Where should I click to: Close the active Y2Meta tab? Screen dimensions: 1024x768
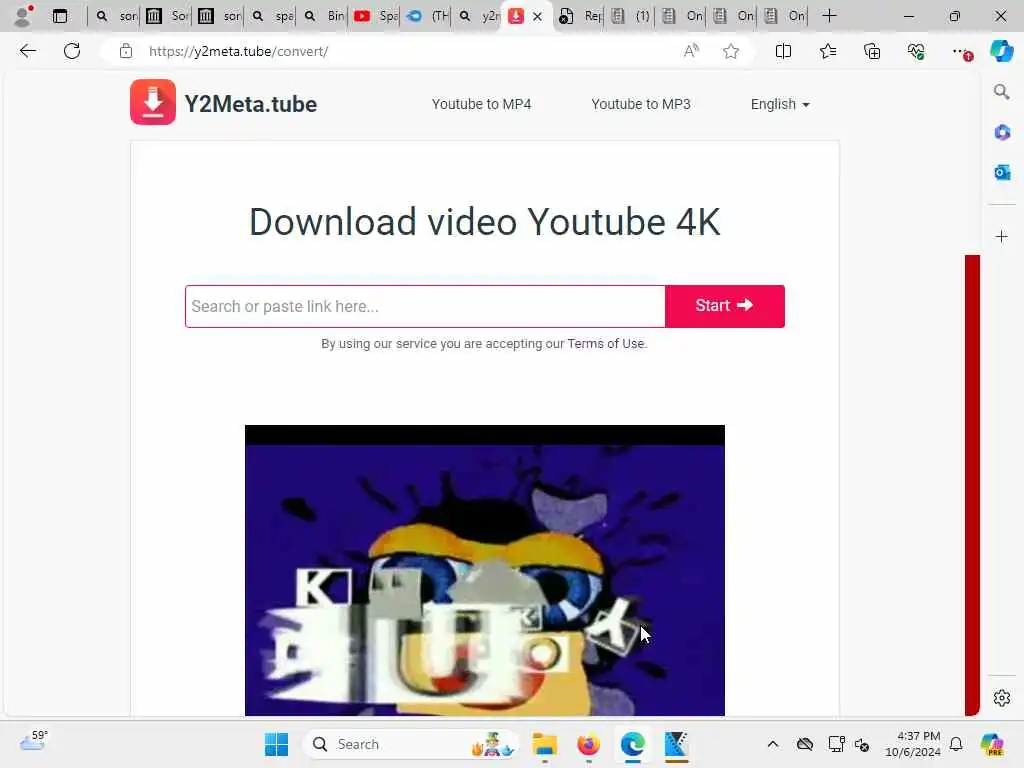537,16
